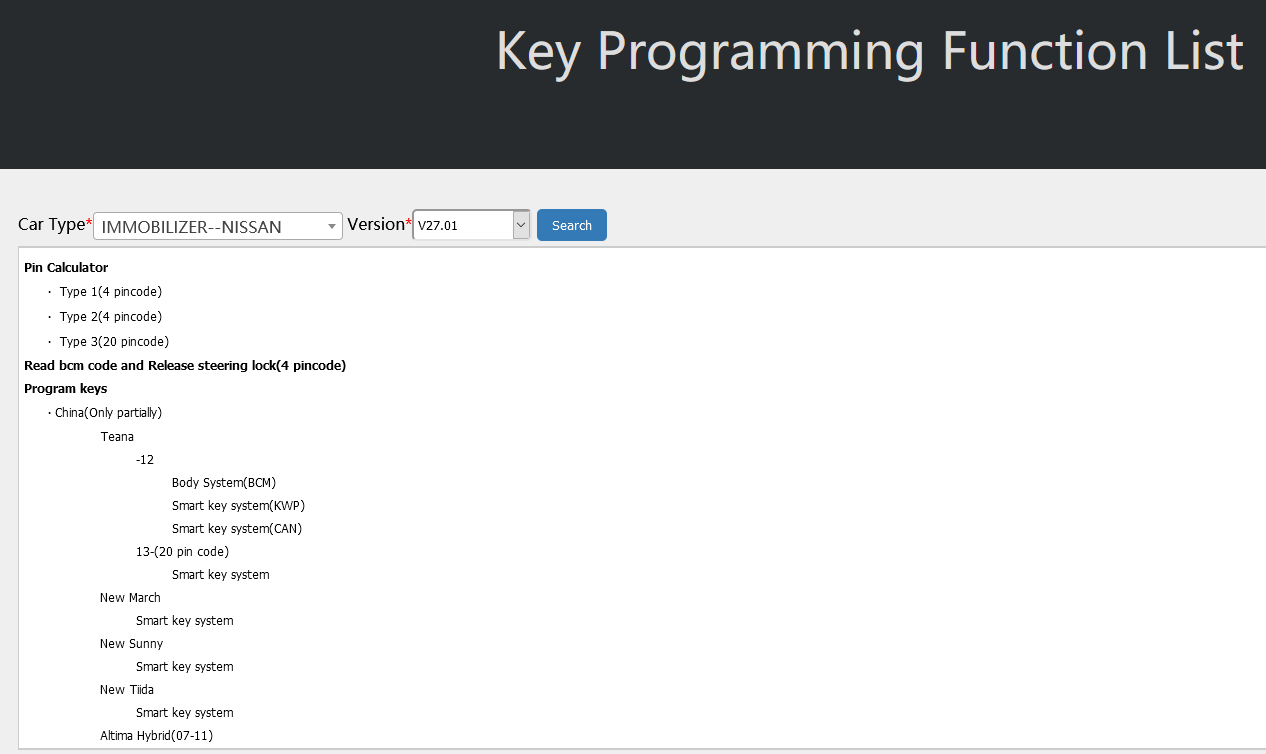
Task: Click the Altima Hybrid(07-11) row
Action: coord(156,735)
